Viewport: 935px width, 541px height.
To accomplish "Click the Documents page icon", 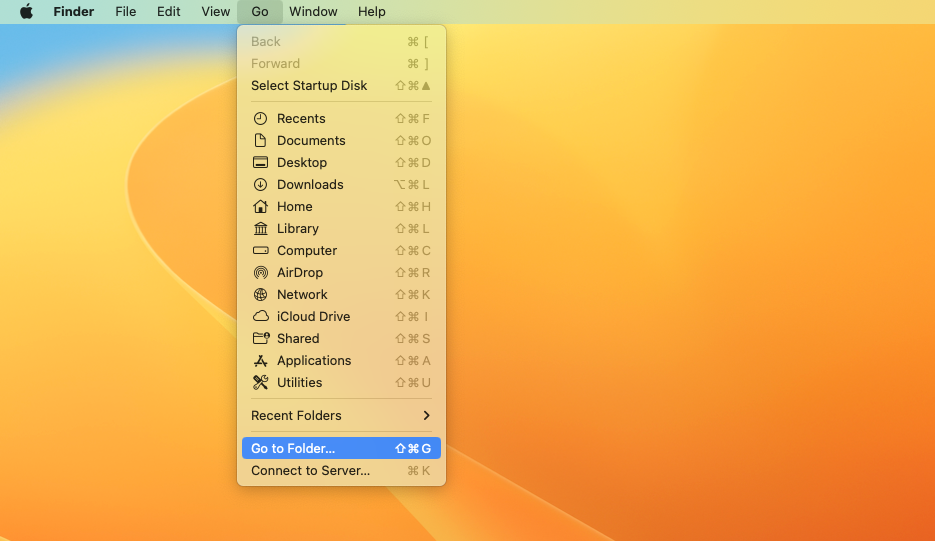I will coord(261,140).
